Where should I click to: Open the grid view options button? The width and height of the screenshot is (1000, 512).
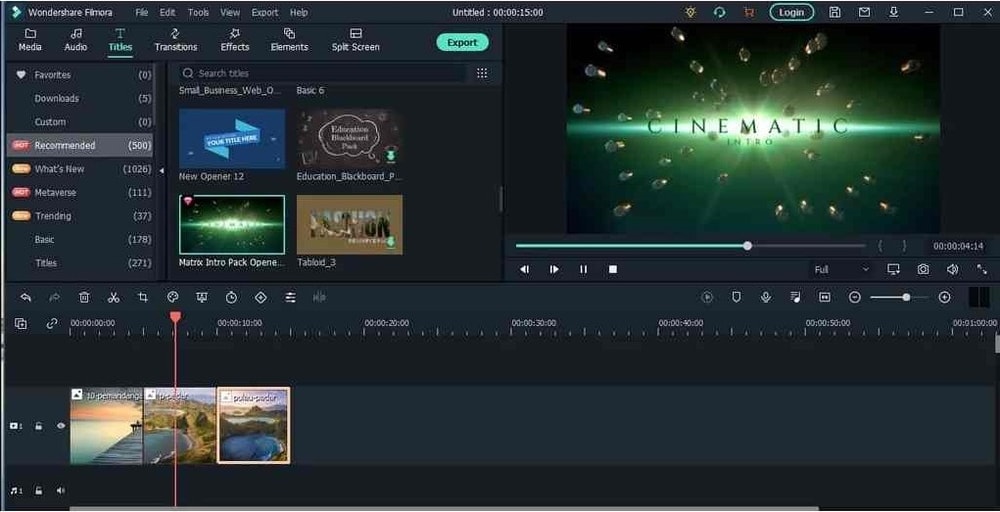click(x=482, y=73)
